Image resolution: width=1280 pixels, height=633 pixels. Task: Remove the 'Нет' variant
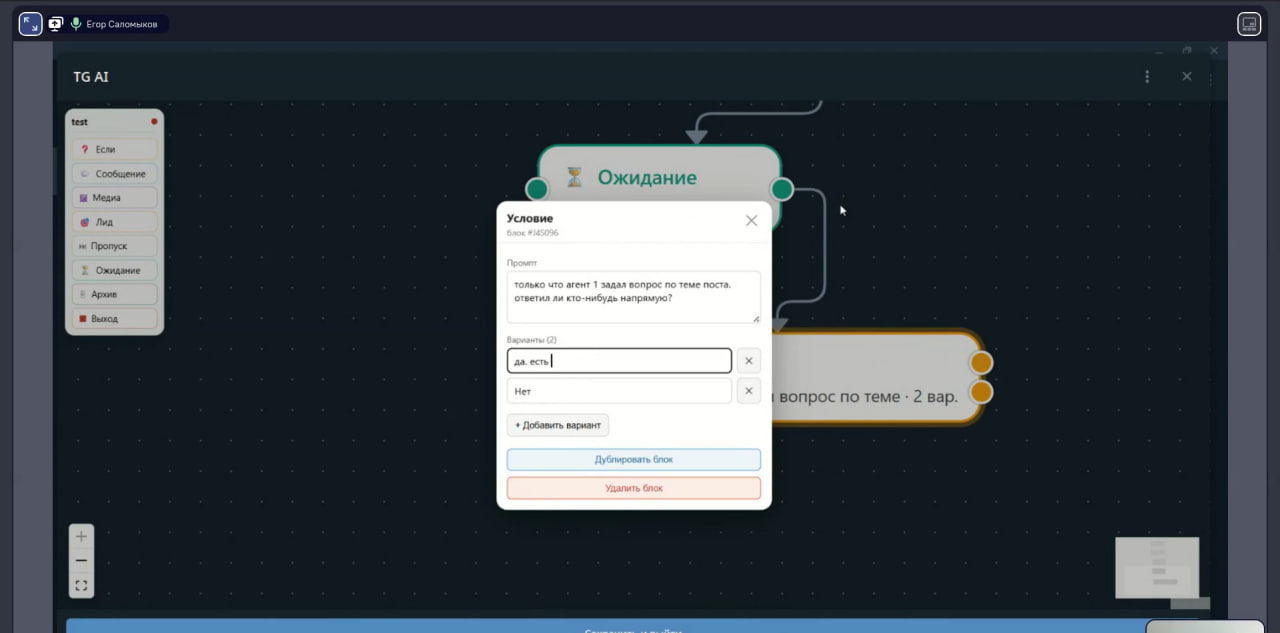(749, 391)
